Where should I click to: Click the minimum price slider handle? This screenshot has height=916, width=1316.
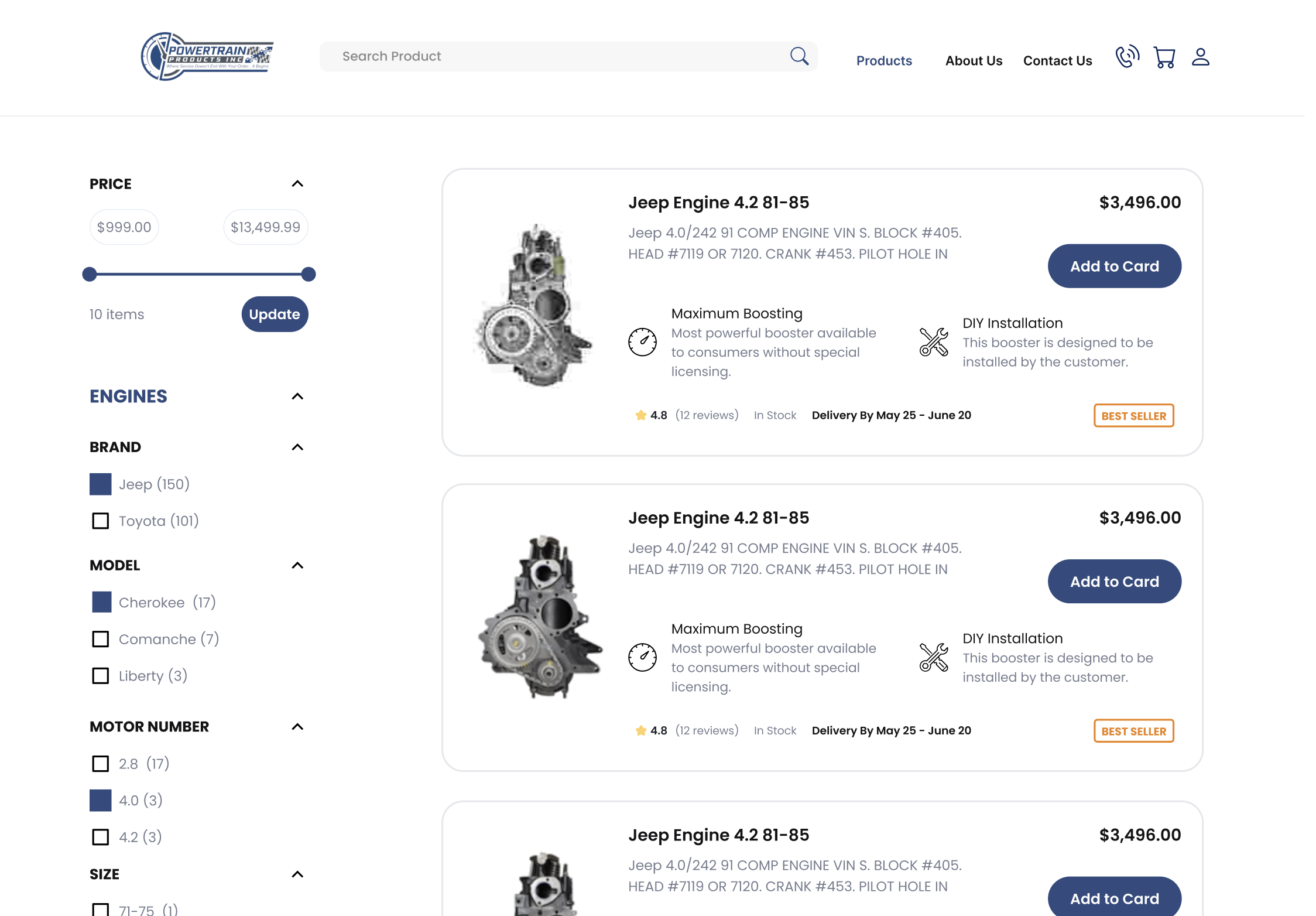pyautogui.click(x=90, y=274)
